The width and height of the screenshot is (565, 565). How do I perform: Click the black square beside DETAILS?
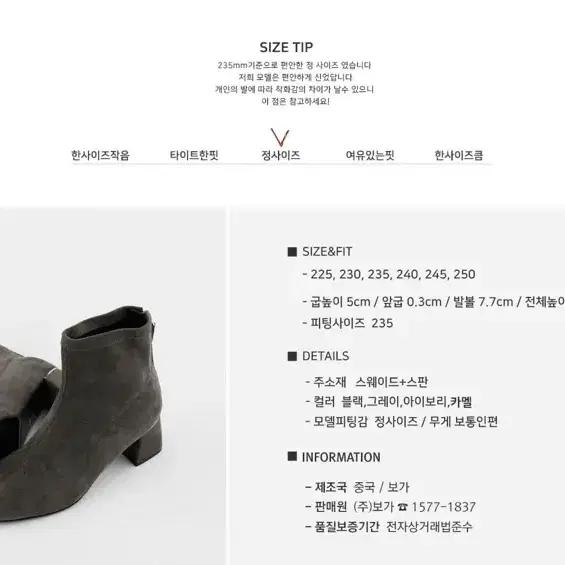(292, 356)
